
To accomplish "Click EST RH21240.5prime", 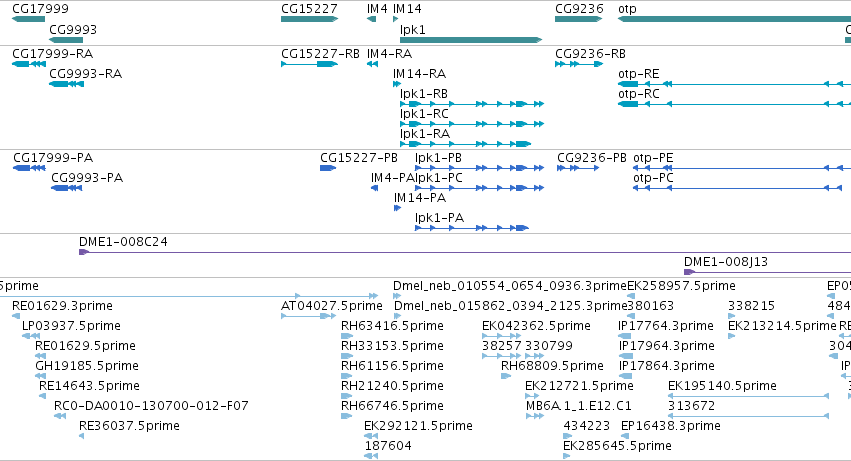I will 392,387.
